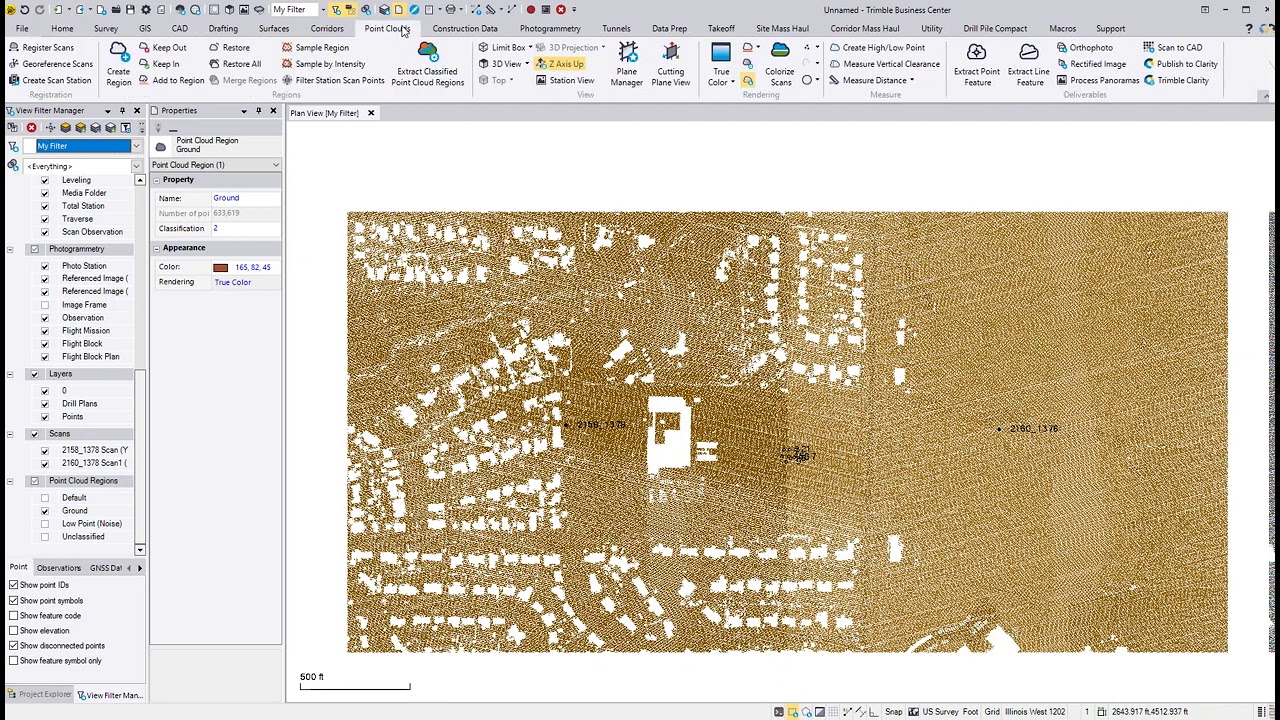
Task: Click Orthophoto deliverable command
Action: [x=1084, y=48]
